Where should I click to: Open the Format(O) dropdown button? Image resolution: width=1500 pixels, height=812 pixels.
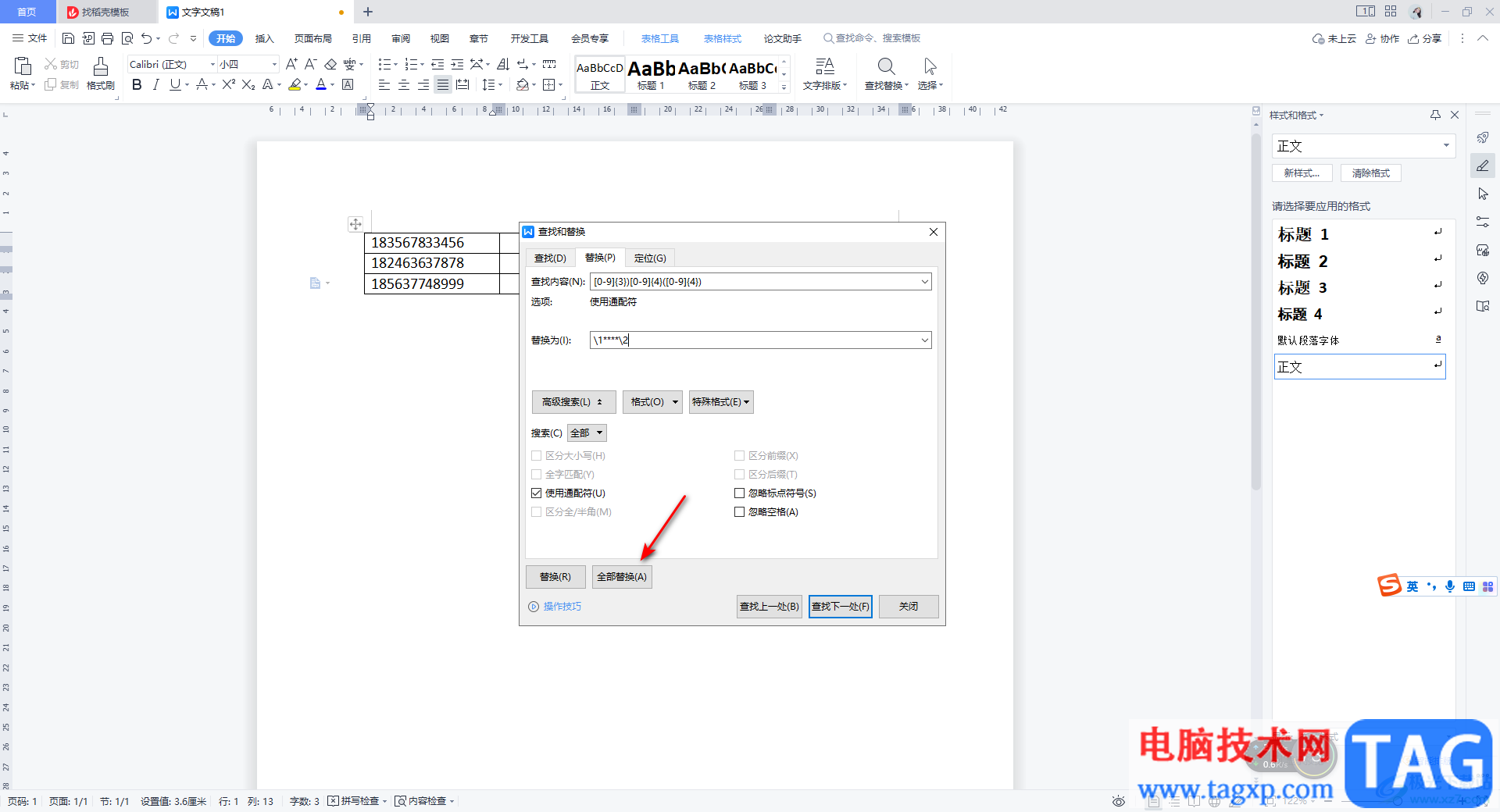pyautogui.click(x=652, y=402)
